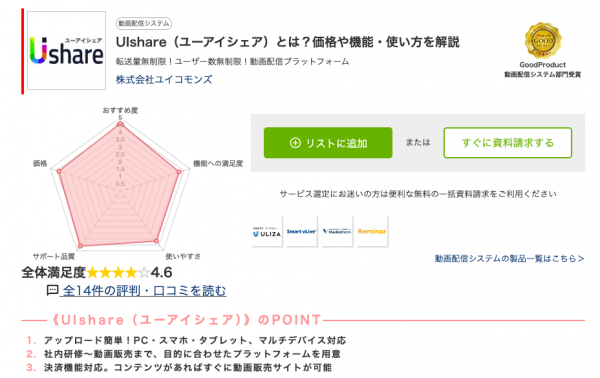
Task: Open the Smart vLive product thumbnail
Action: coord(302,231)
